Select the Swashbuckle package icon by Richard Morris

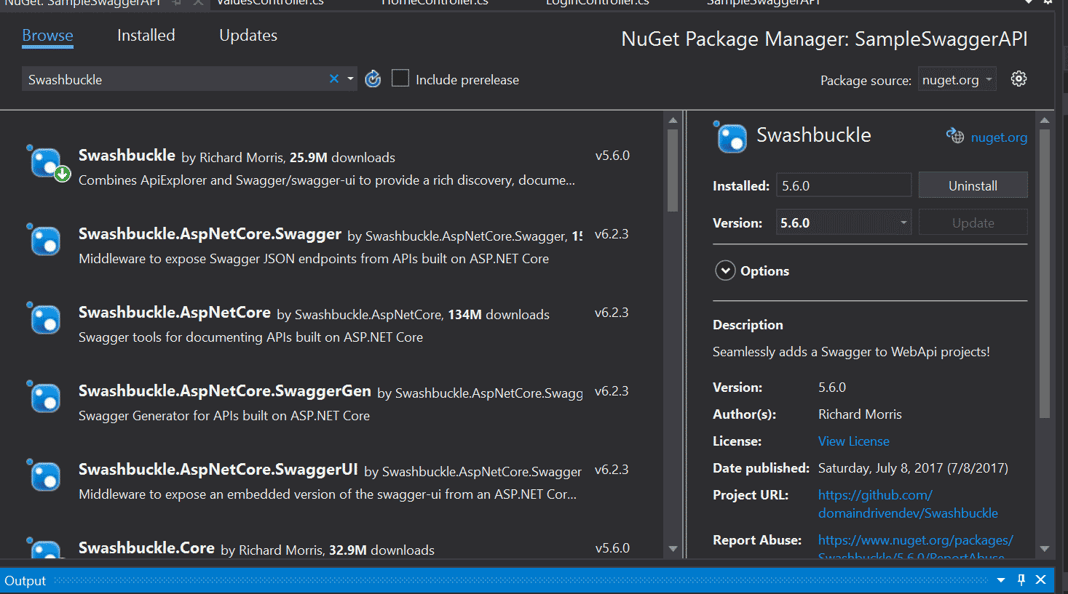coord(47,163)
